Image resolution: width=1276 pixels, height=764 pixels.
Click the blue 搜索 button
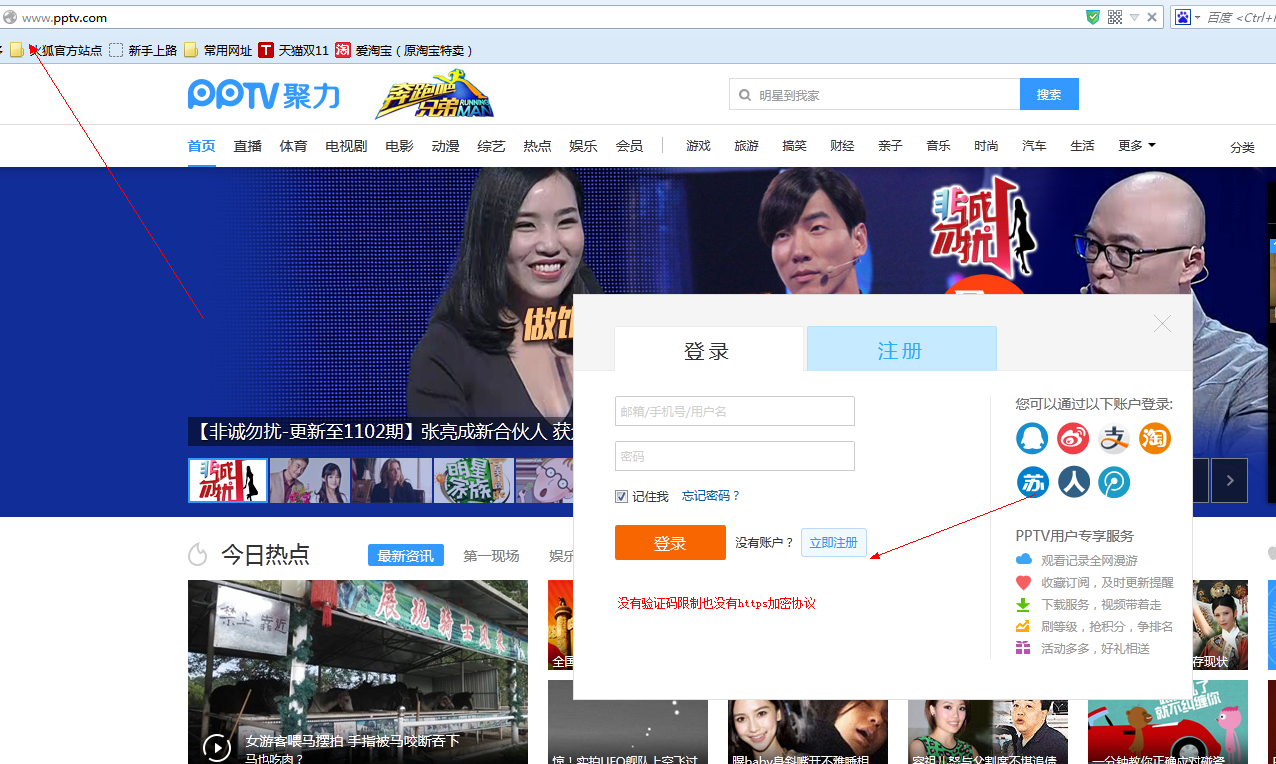1049,94
